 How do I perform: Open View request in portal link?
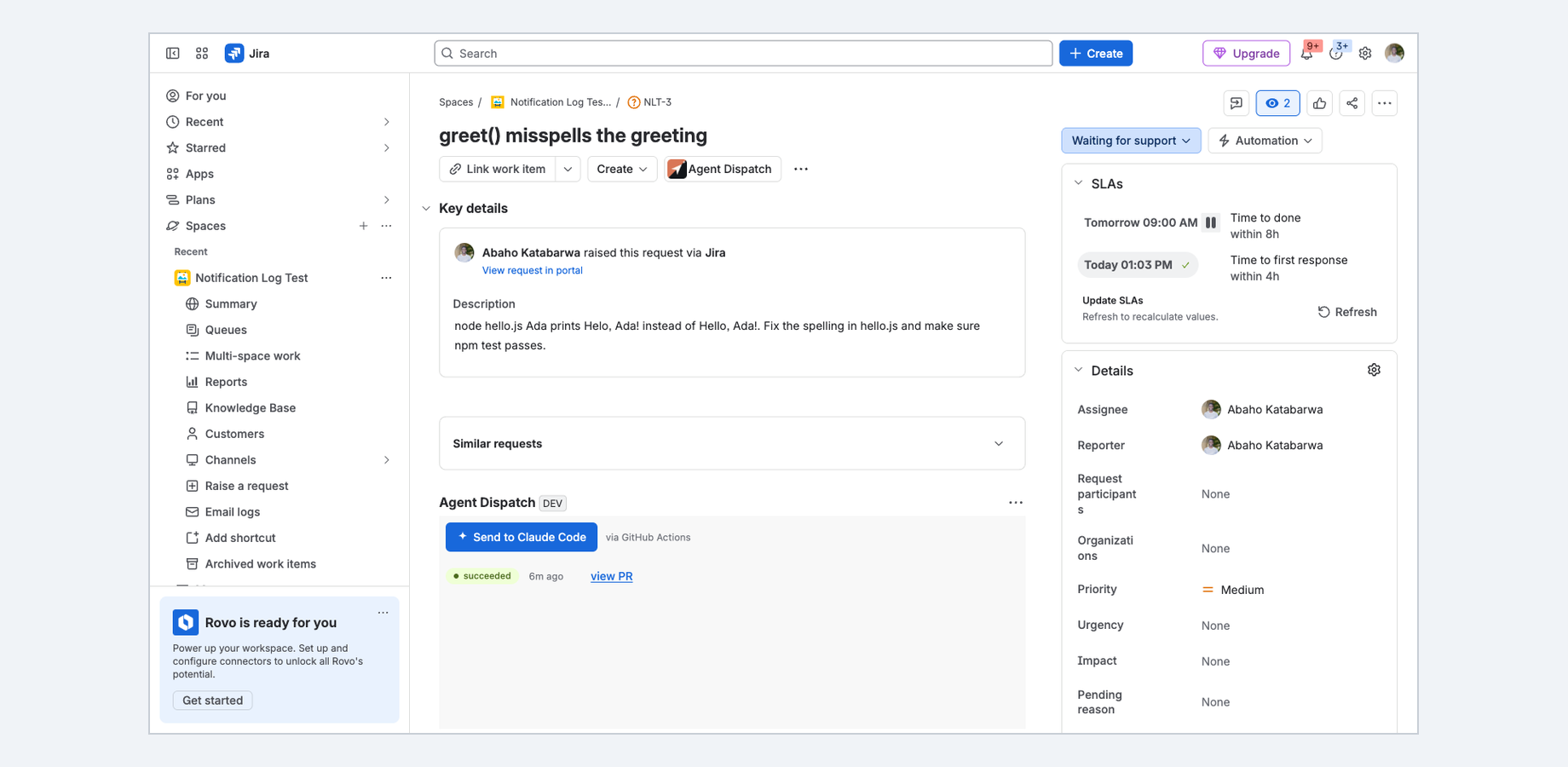pyautogui.click(x=533, y=270)
